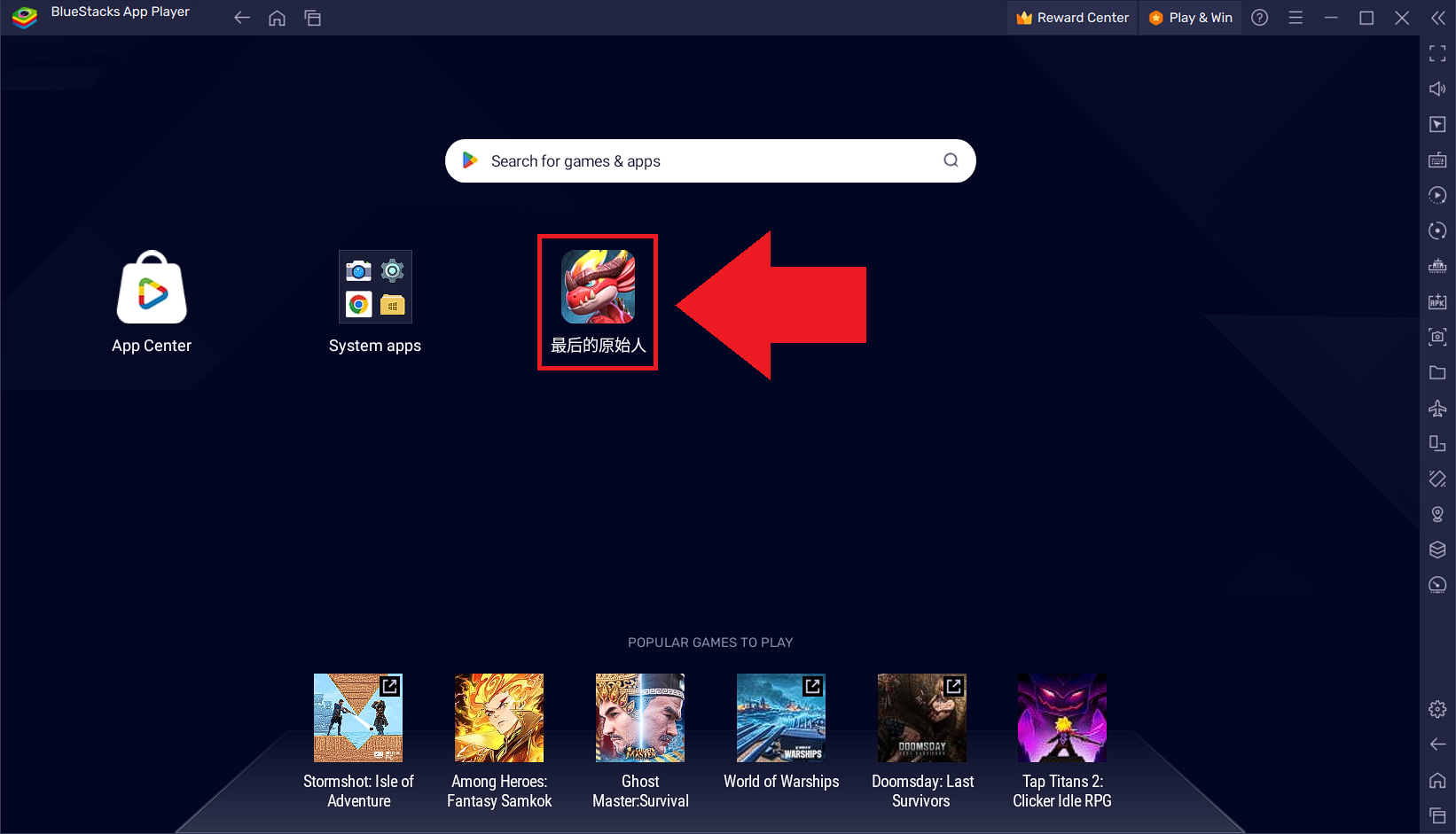Open the location pin icon in sidebar
The width and height of the screenshot is (1456, 834).
(1437, 515)
